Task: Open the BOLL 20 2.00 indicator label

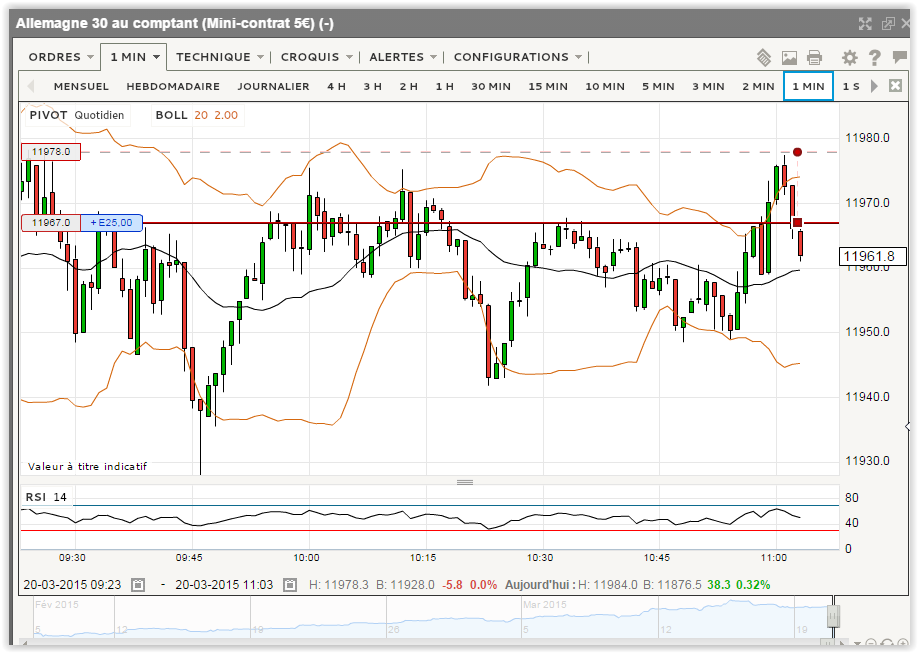Action: tap(197, 115)
